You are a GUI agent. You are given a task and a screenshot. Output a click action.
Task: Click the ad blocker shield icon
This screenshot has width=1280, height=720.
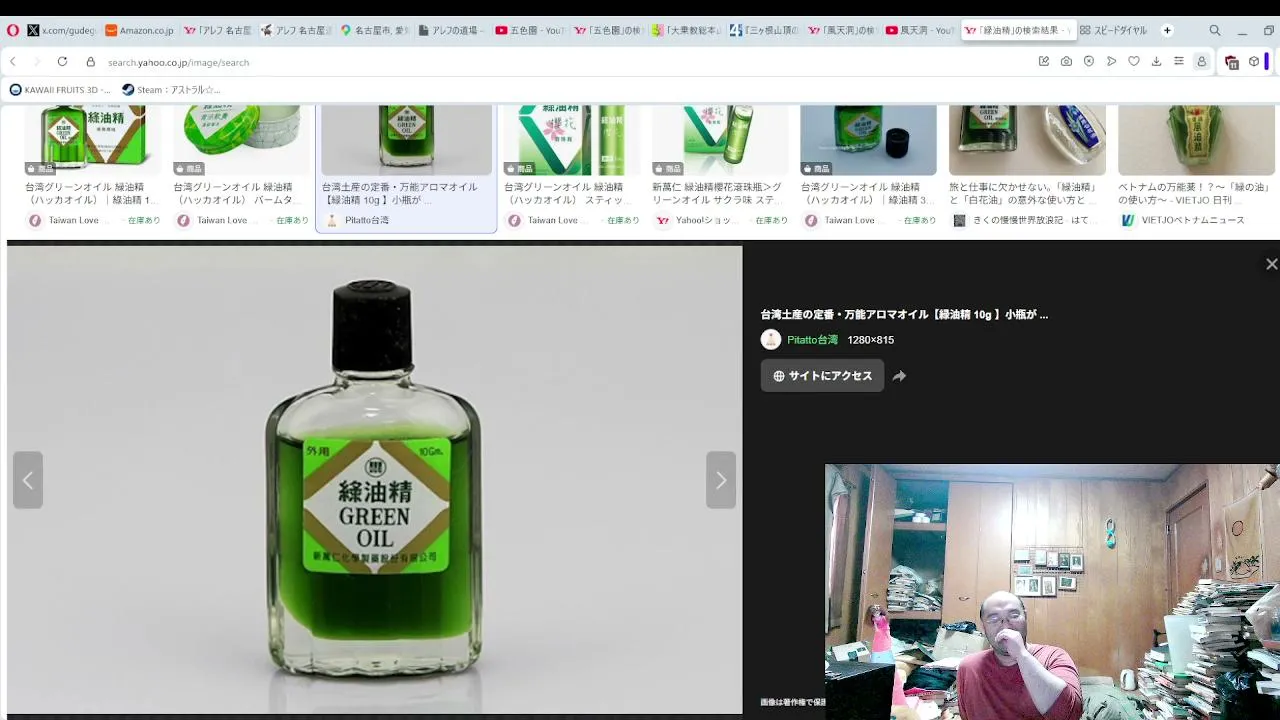(1089, 62)
